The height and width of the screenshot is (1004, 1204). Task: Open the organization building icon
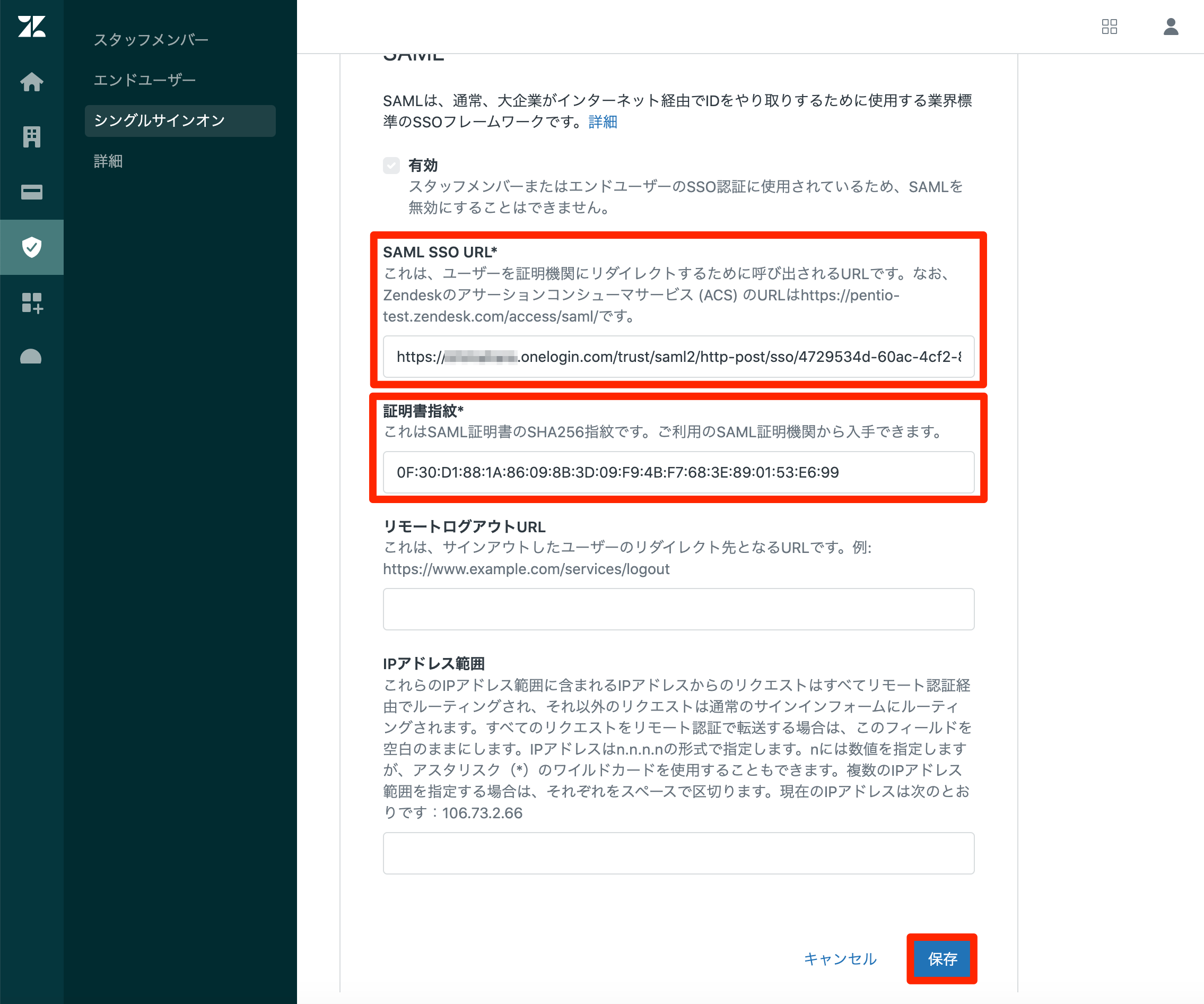pos(31,136)
